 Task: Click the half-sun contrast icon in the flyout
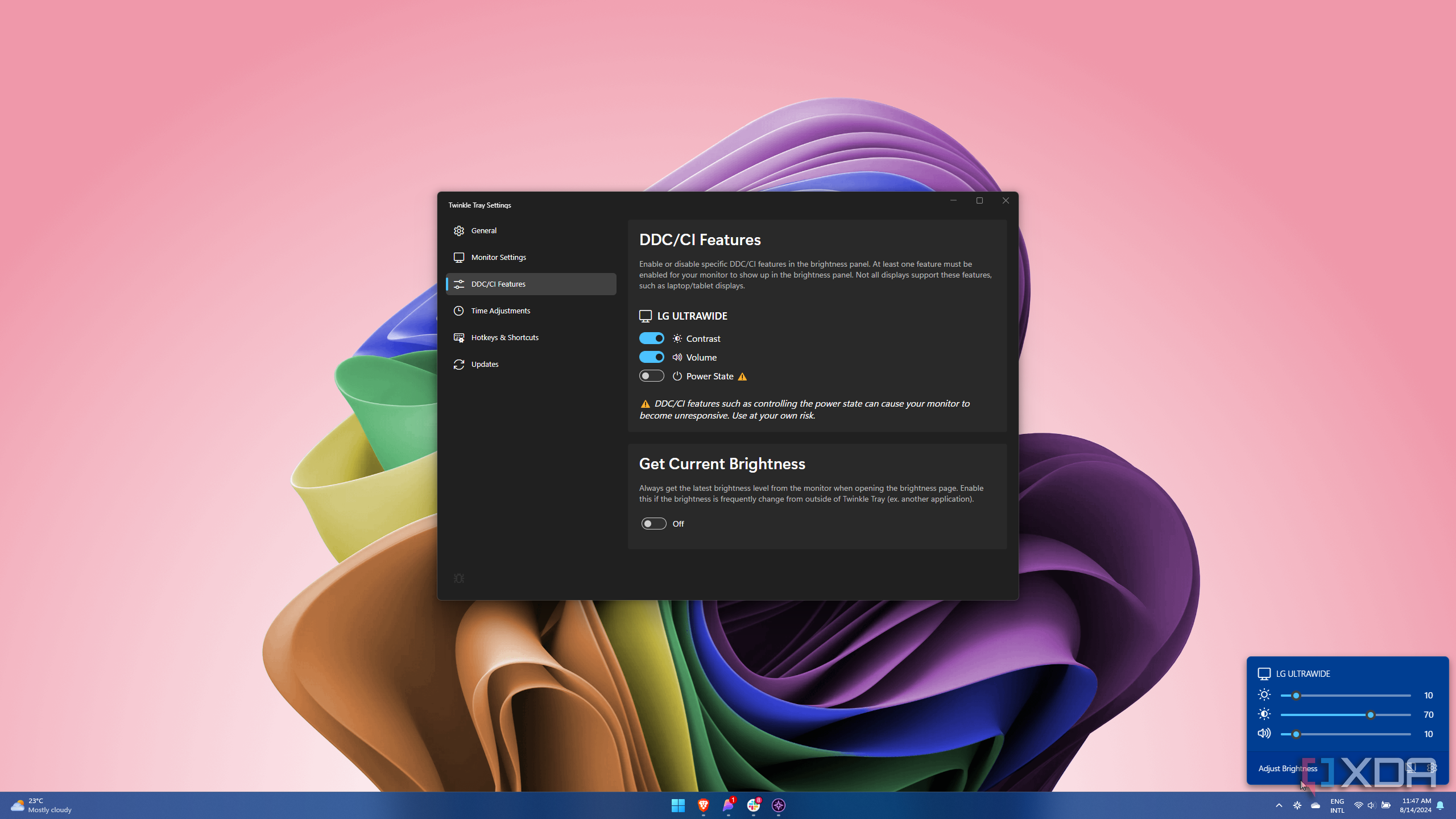1264,714
